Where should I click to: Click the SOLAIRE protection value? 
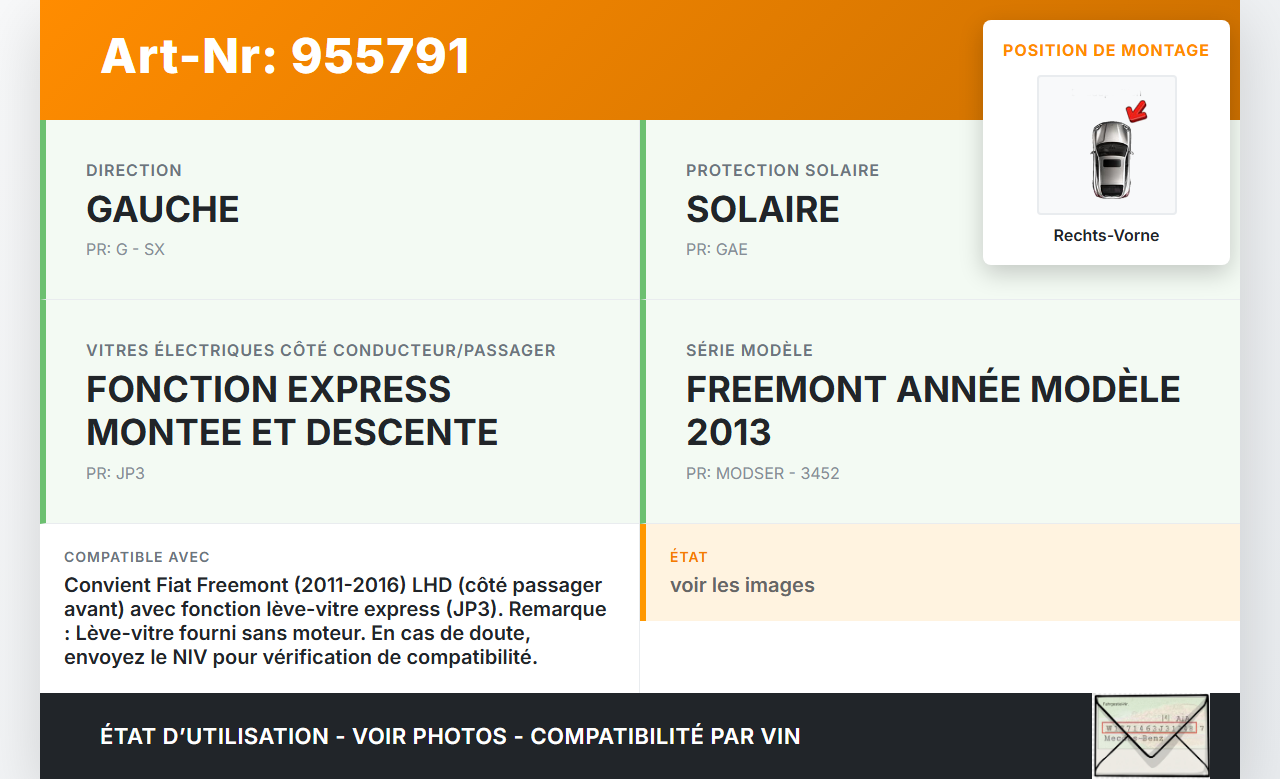click(763, 209)
